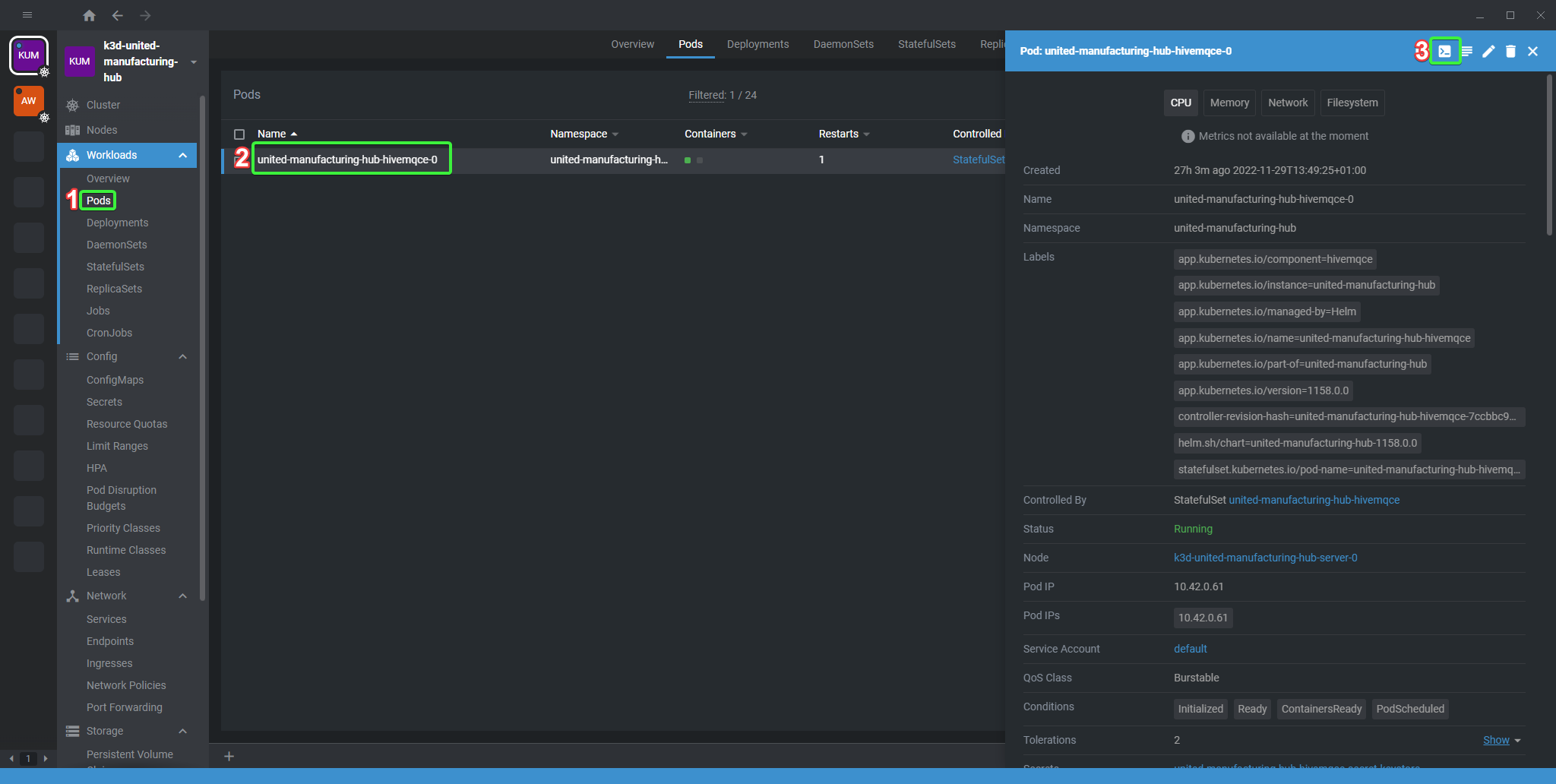Select the Memory metrics tab
This screenshot has width=1556, height=784.
tap(1229, 103)
